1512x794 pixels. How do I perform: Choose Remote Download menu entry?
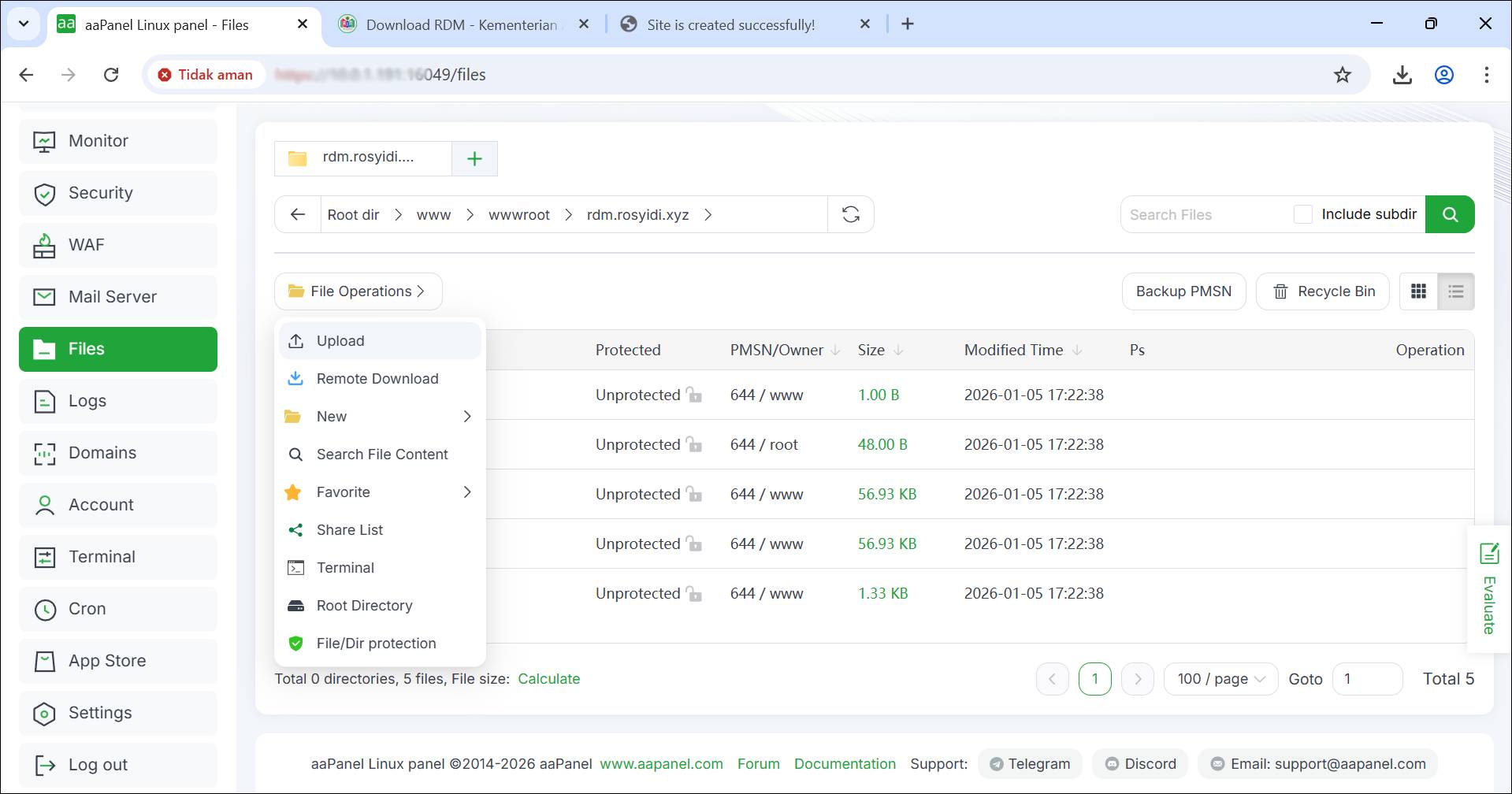pos(377,379)
